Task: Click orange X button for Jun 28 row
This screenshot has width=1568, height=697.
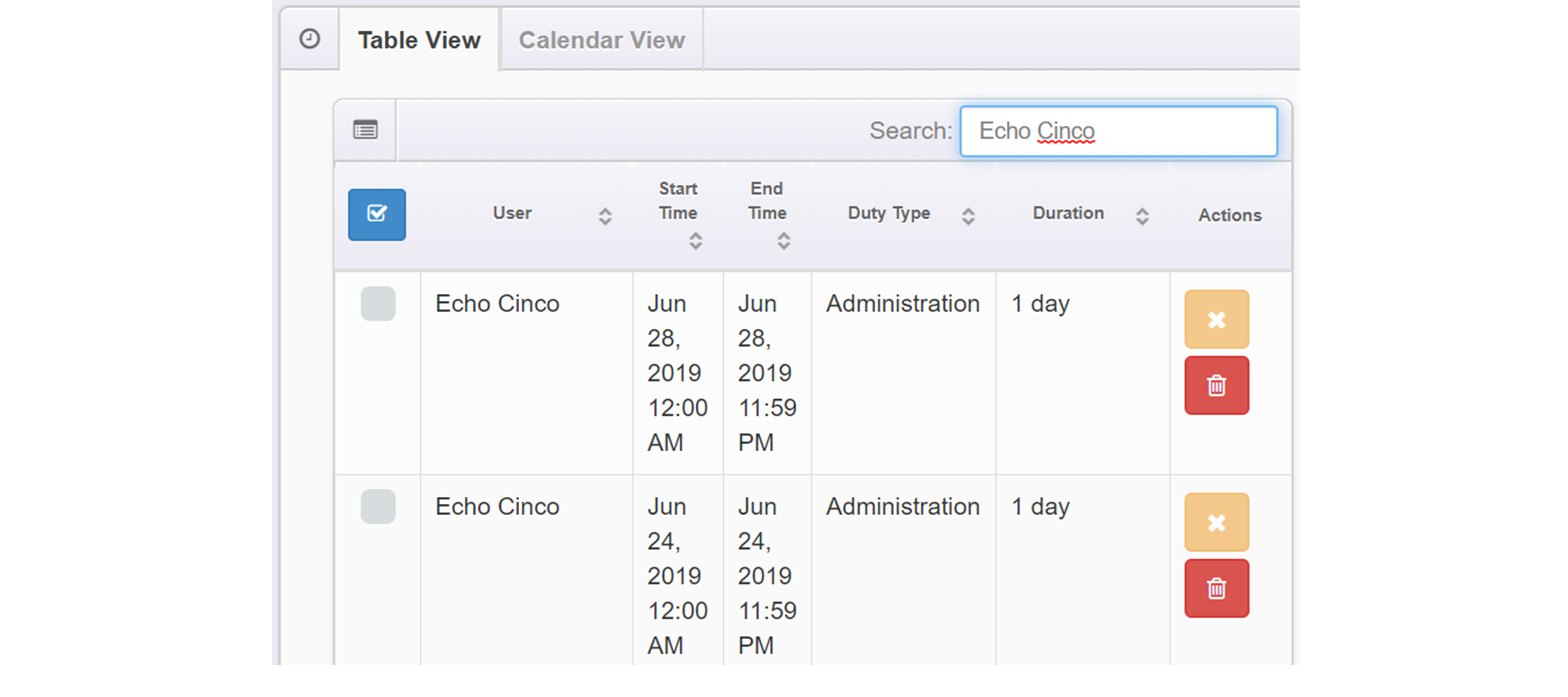Action: click(1215, 319)
